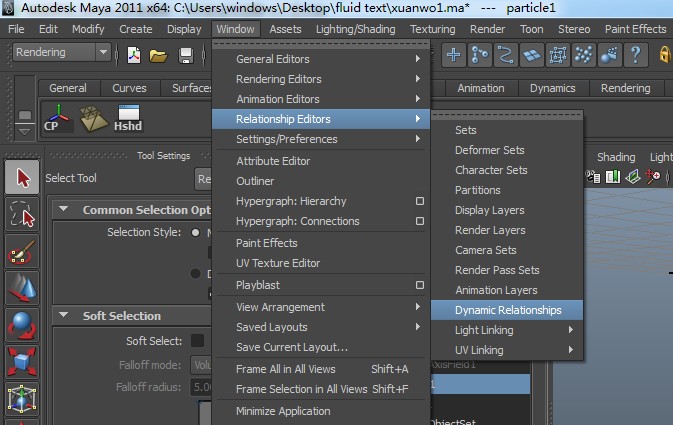
Task: Toggle the Soft Select checkbox
Action: pos(197,340)
